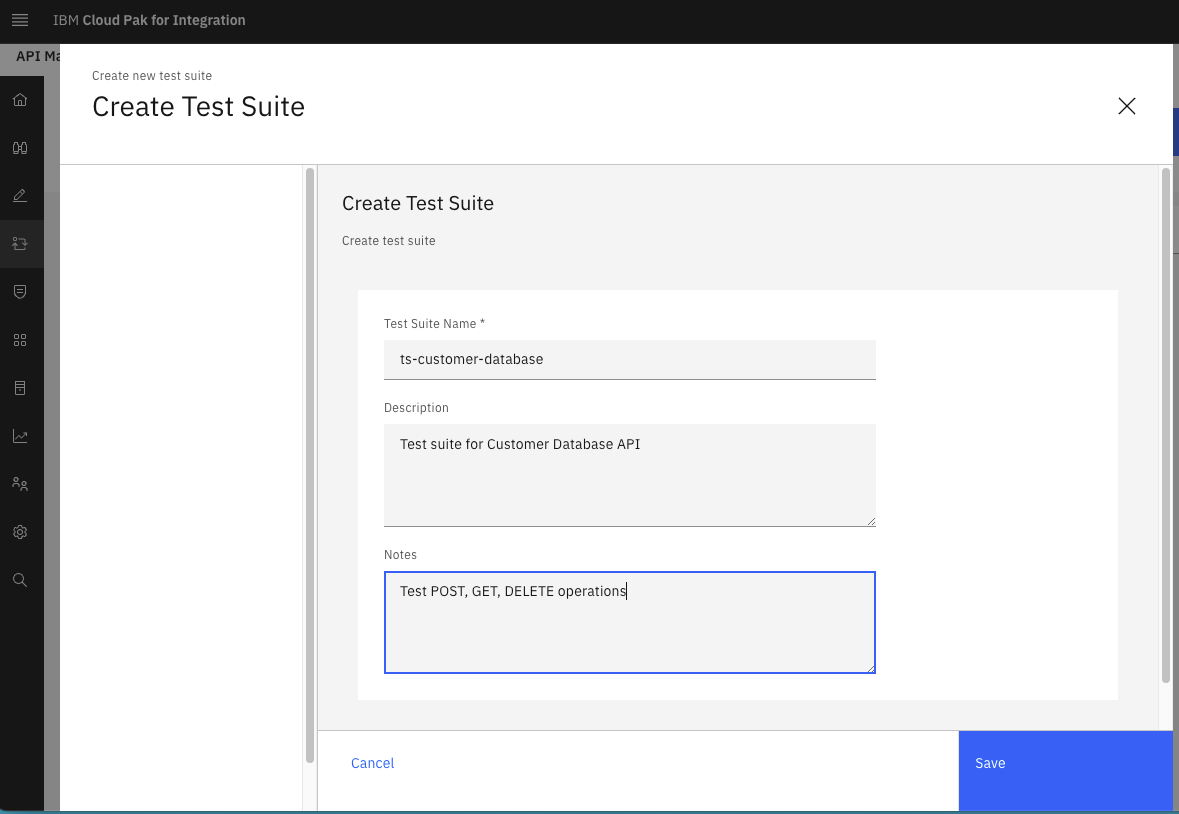Open the Analytics chart icon

coord(20,436)
